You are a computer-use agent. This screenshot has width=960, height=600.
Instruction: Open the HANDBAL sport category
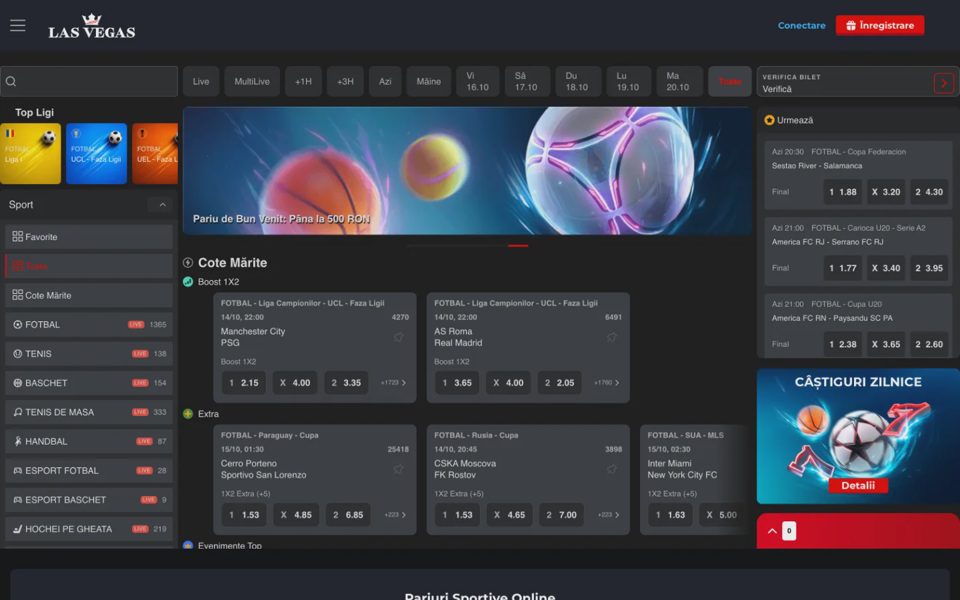(89, 441)
